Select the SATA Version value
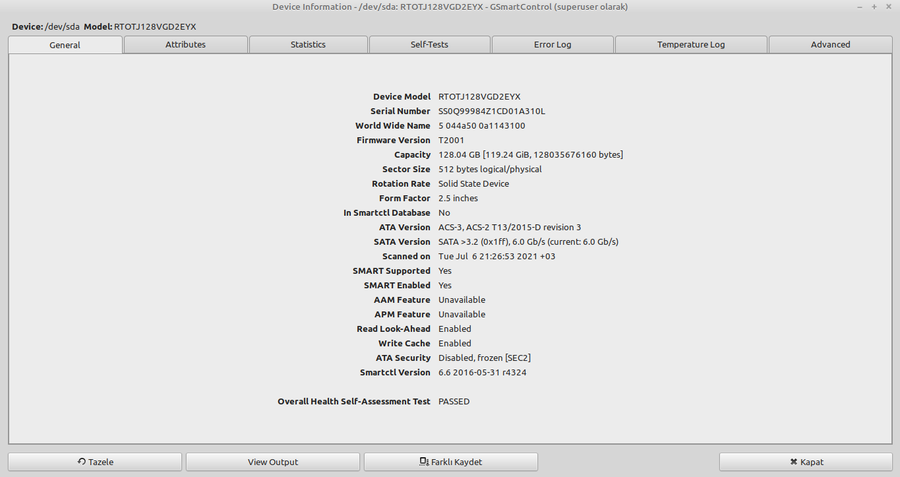 tap(528, 242)
